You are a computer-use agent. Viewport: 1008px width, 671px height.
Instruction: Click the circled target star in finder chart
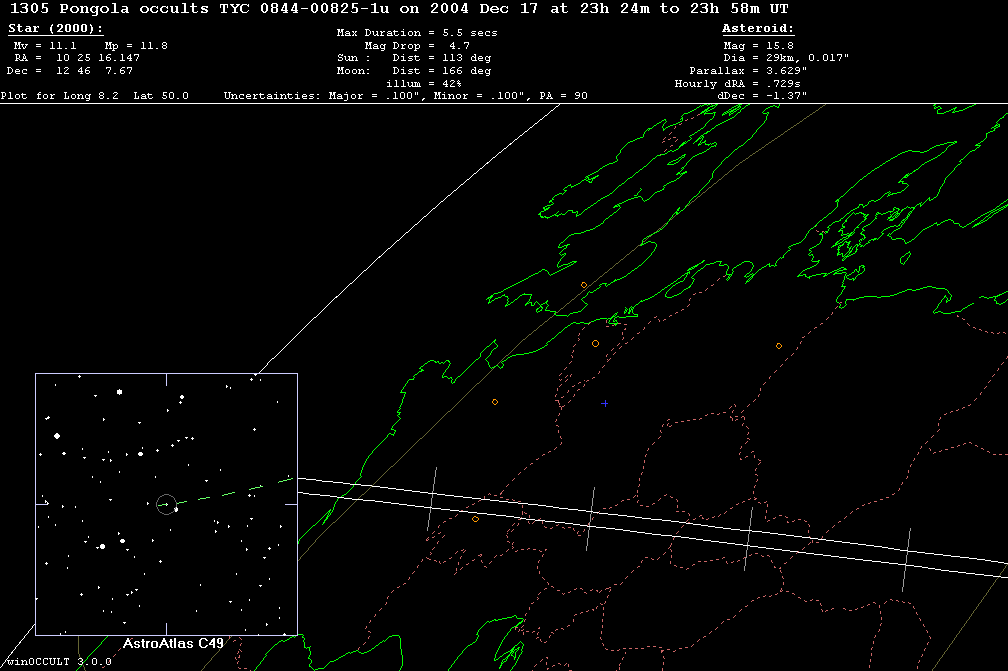tap(166, 504)
